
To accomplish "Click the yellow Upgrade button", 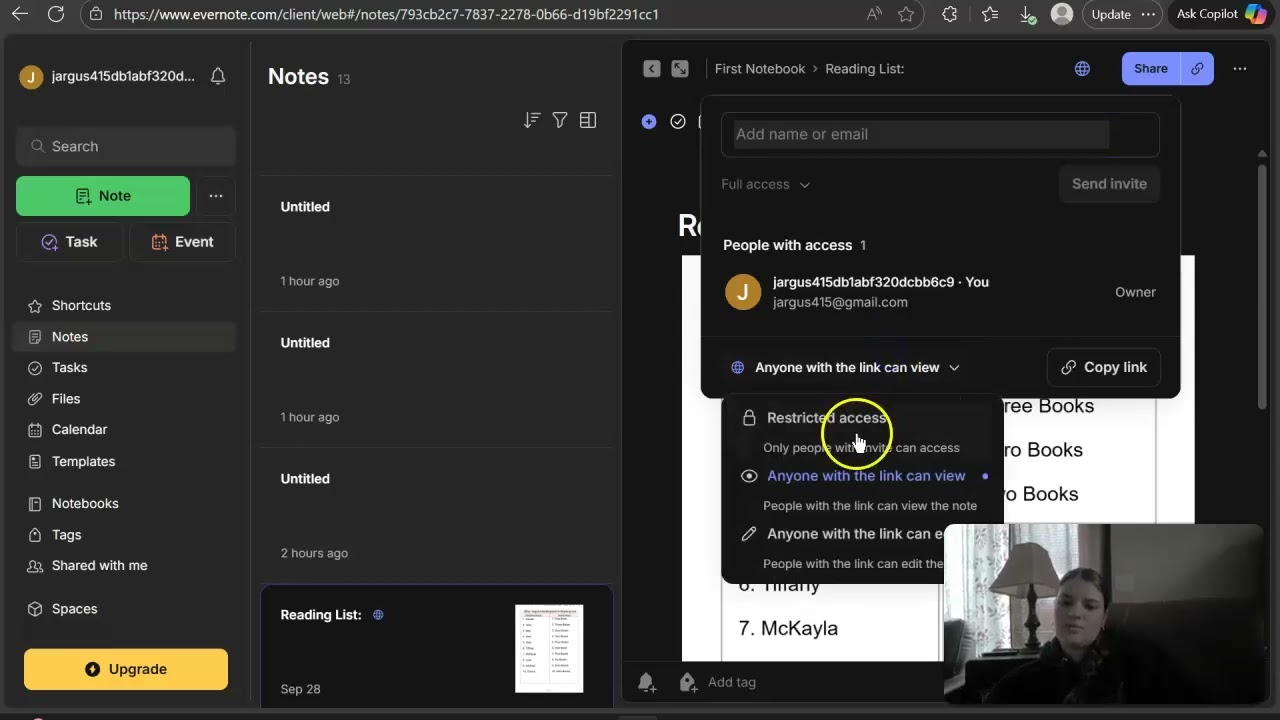I will click(x=126, y=669).
